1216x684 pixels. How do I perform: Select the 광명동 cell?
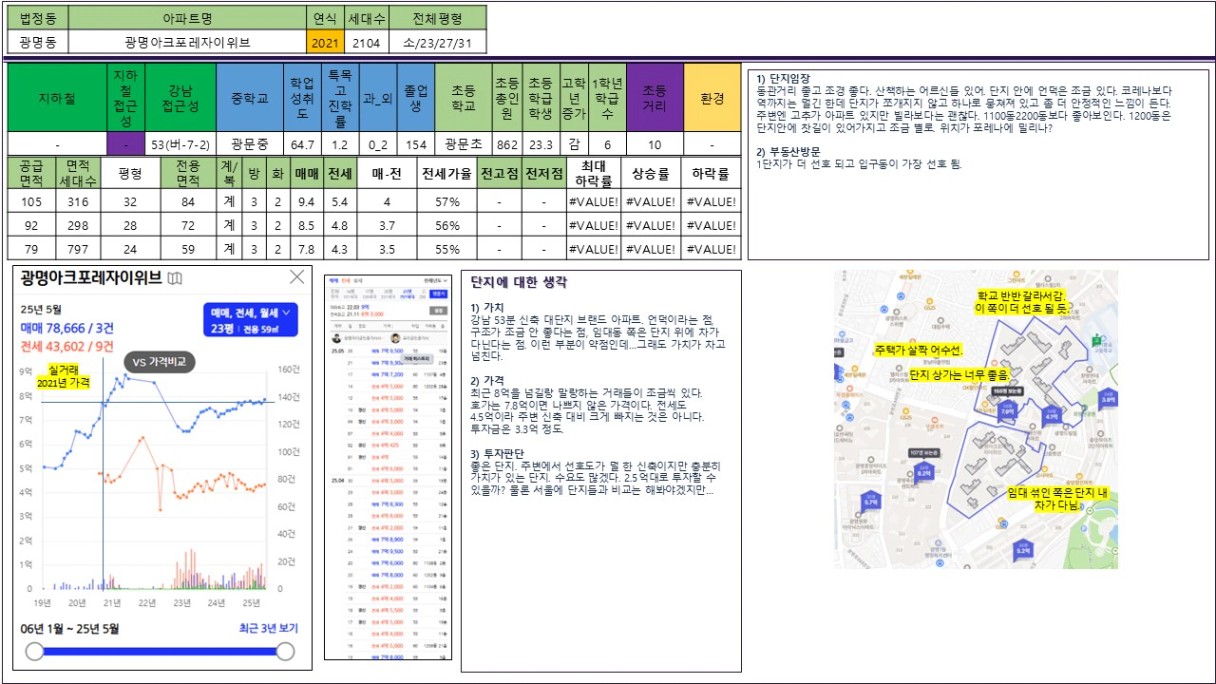tap(38, 43)
